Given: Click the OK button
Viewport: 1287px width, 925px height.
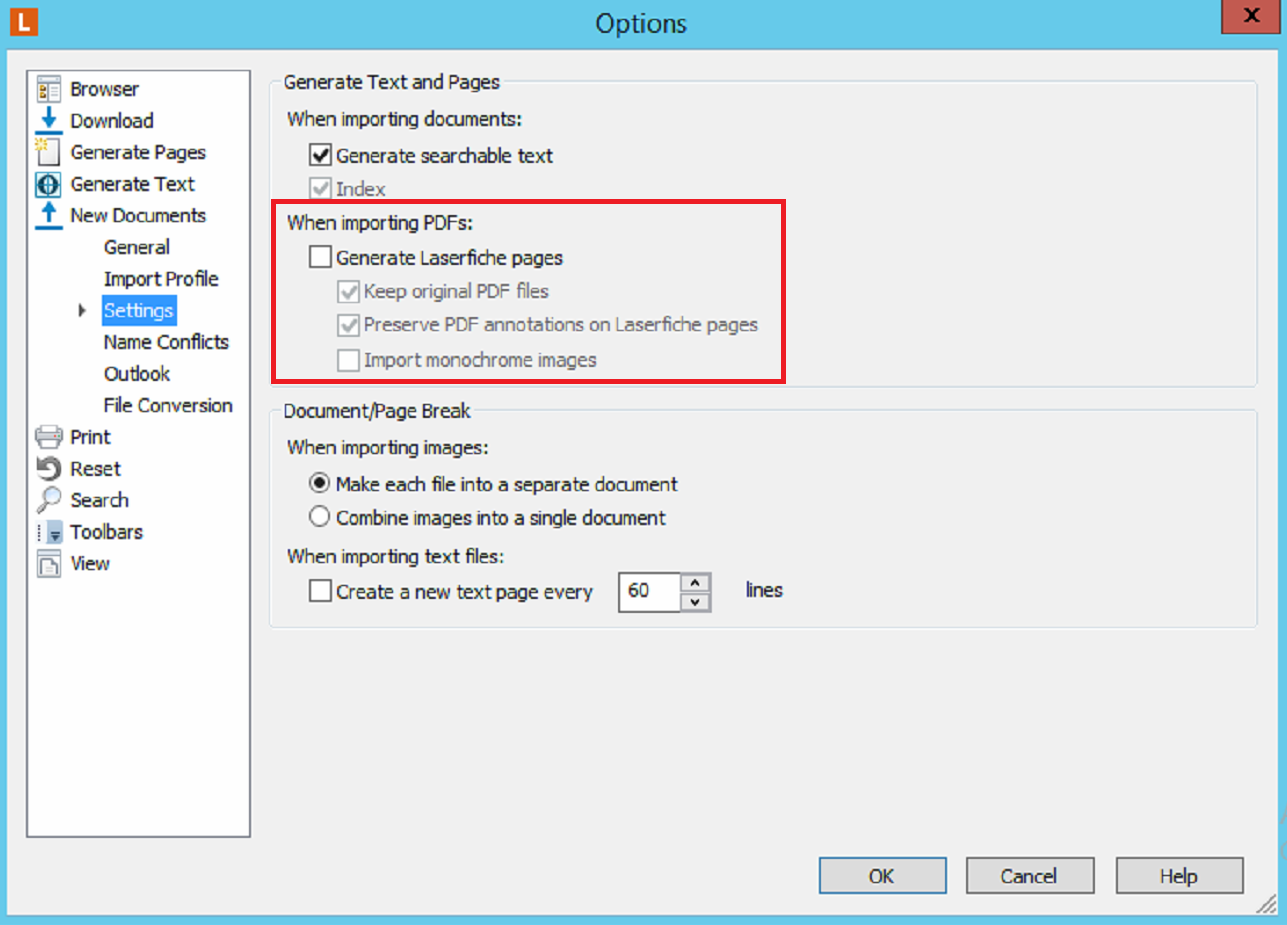Looking at the screenshot, I should pyautogui.click(x=882, y=875).
